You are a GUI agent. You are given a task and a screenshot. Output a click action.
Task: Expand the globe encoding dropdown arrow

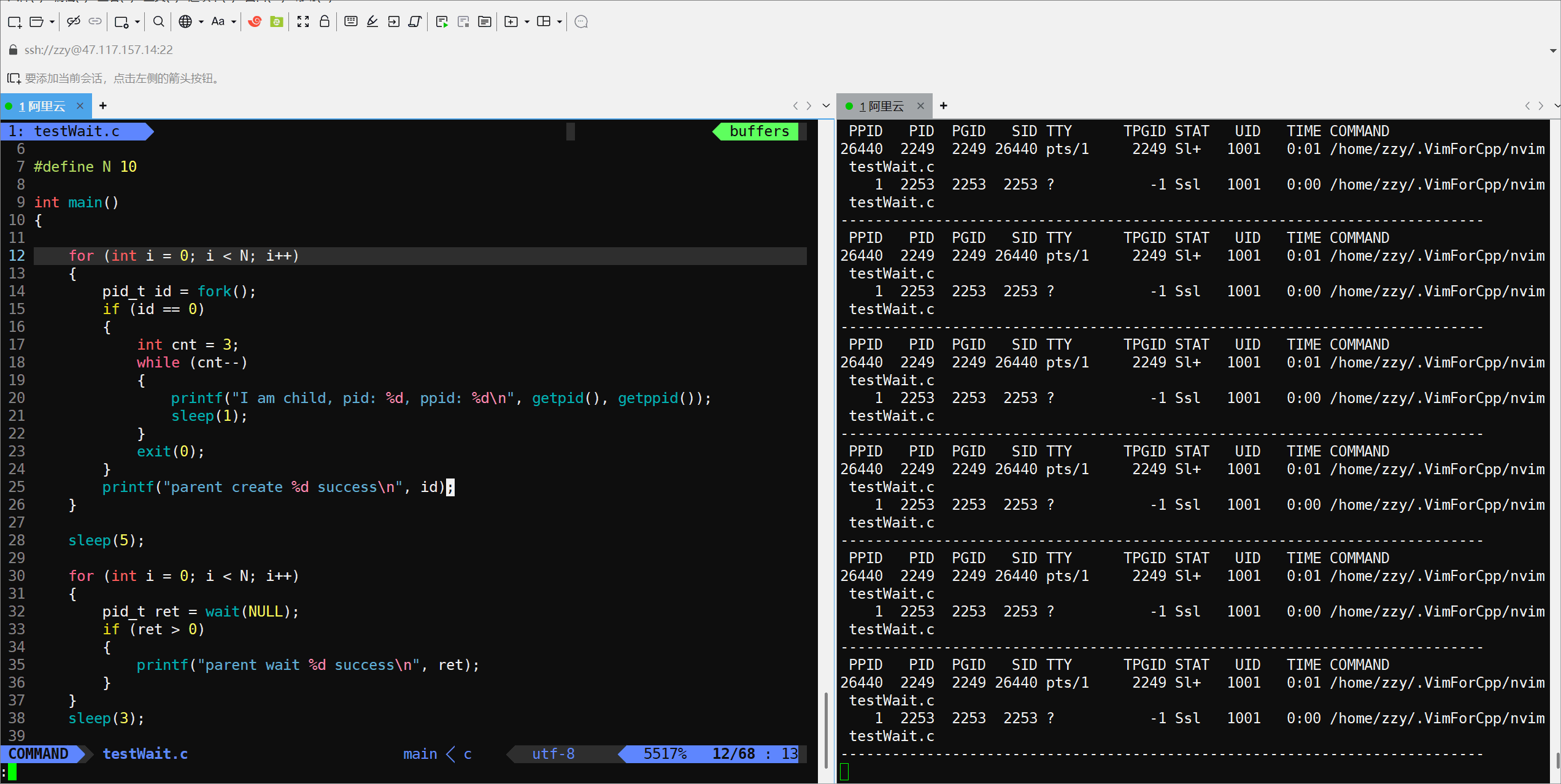coord(201,22)
